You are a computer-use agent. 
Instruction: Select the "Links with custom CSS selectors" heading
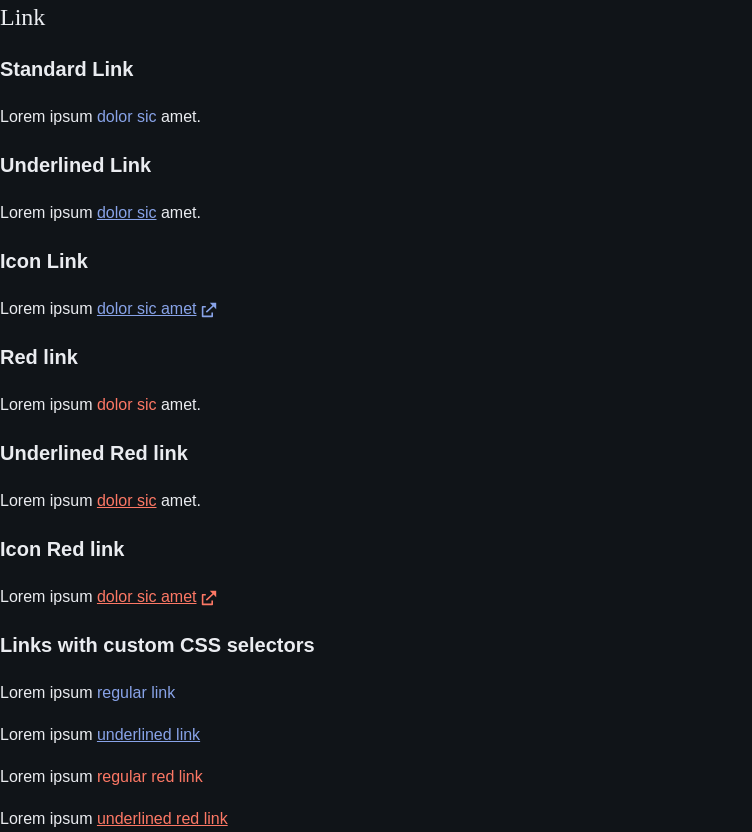(157, 646)
